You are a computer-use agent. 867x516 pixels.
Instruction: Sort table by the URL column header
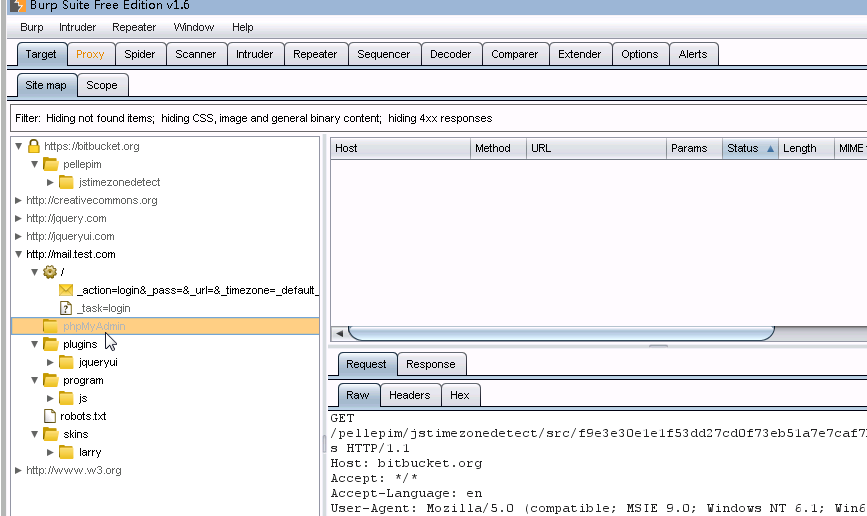click(x=596, y=148)
